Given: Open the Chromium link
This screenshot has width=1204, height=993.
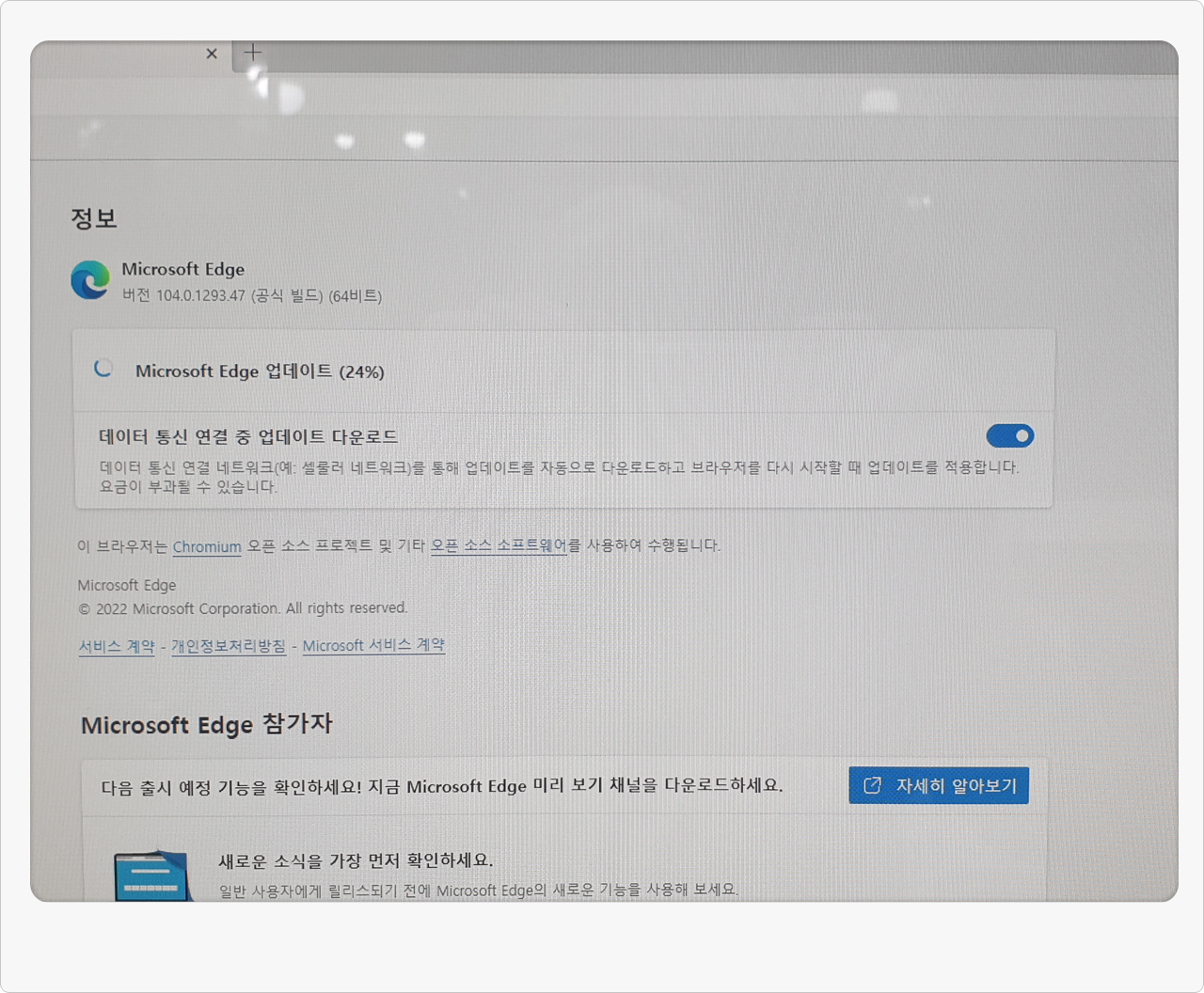Looking at the screenshot, I should [x=207, y=546].
